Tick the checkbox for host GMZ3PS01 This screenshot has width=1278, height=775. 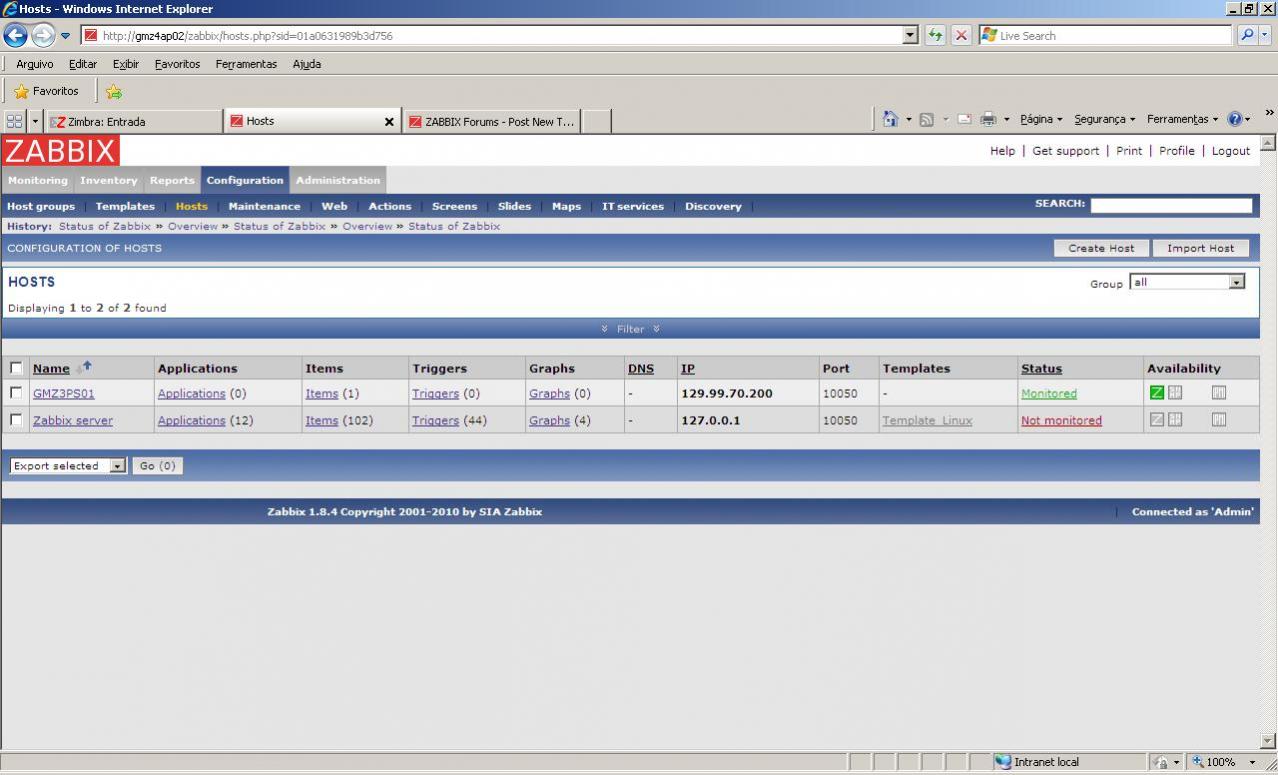coord(16,393)
